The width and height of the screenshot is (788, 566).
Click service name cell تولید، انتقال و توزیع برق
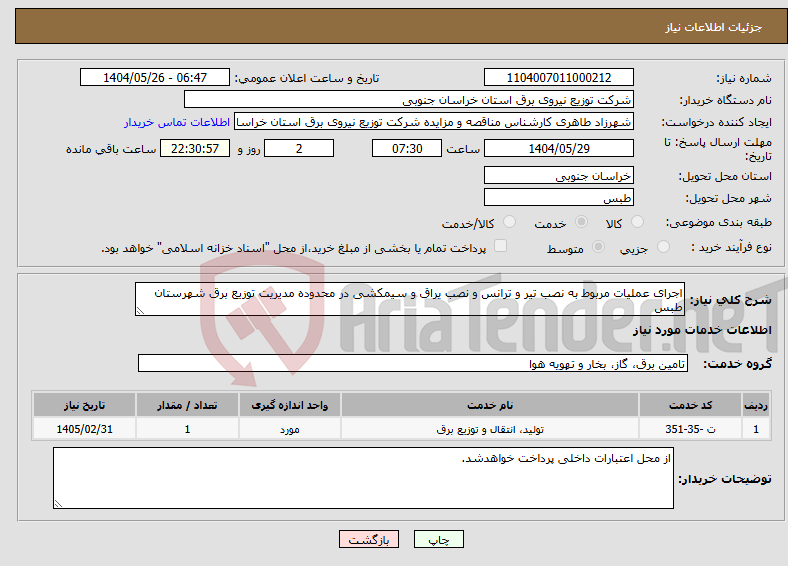[490, 429]
